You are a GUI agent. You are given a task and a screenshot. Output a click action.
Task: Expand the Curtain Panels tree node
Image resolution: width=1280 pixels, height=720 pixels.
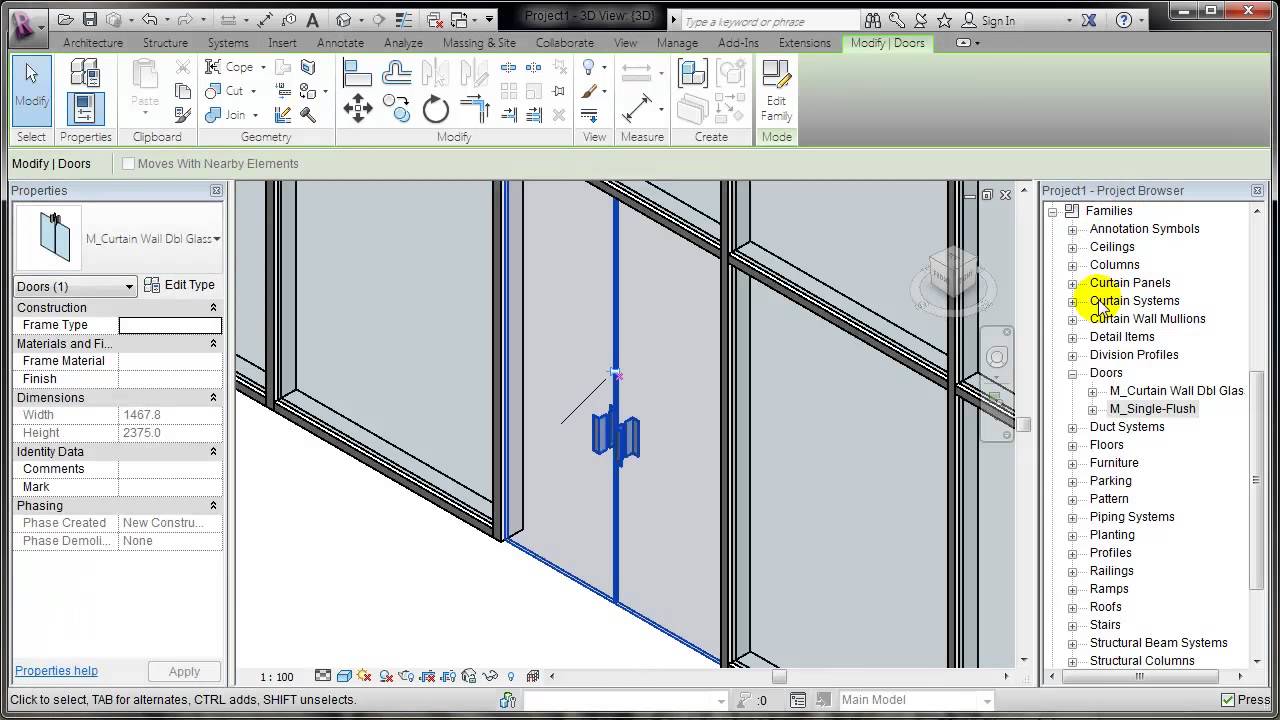(x=1072, y=283)
